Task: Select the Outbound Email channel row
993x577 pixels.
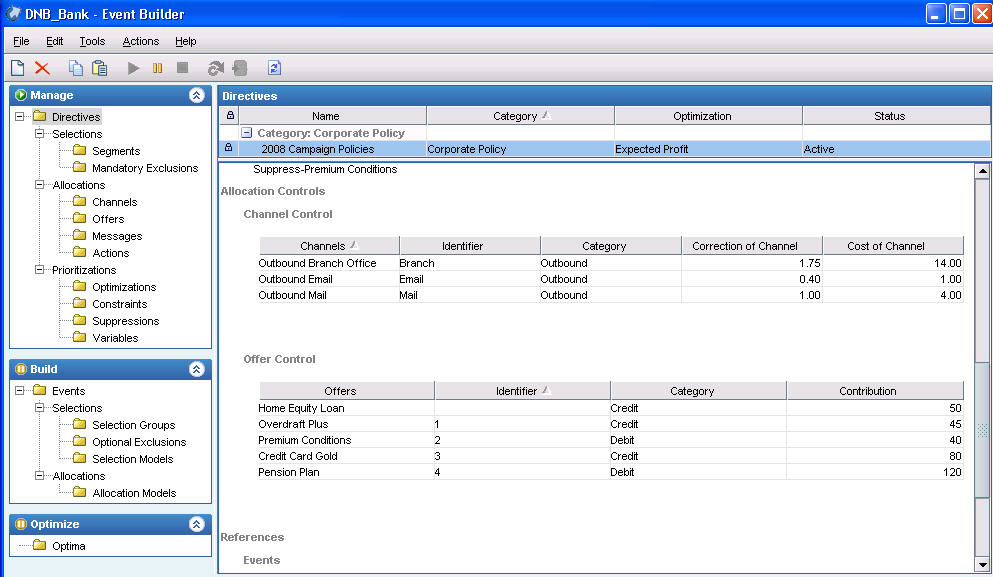Action: tap(610, 279)
